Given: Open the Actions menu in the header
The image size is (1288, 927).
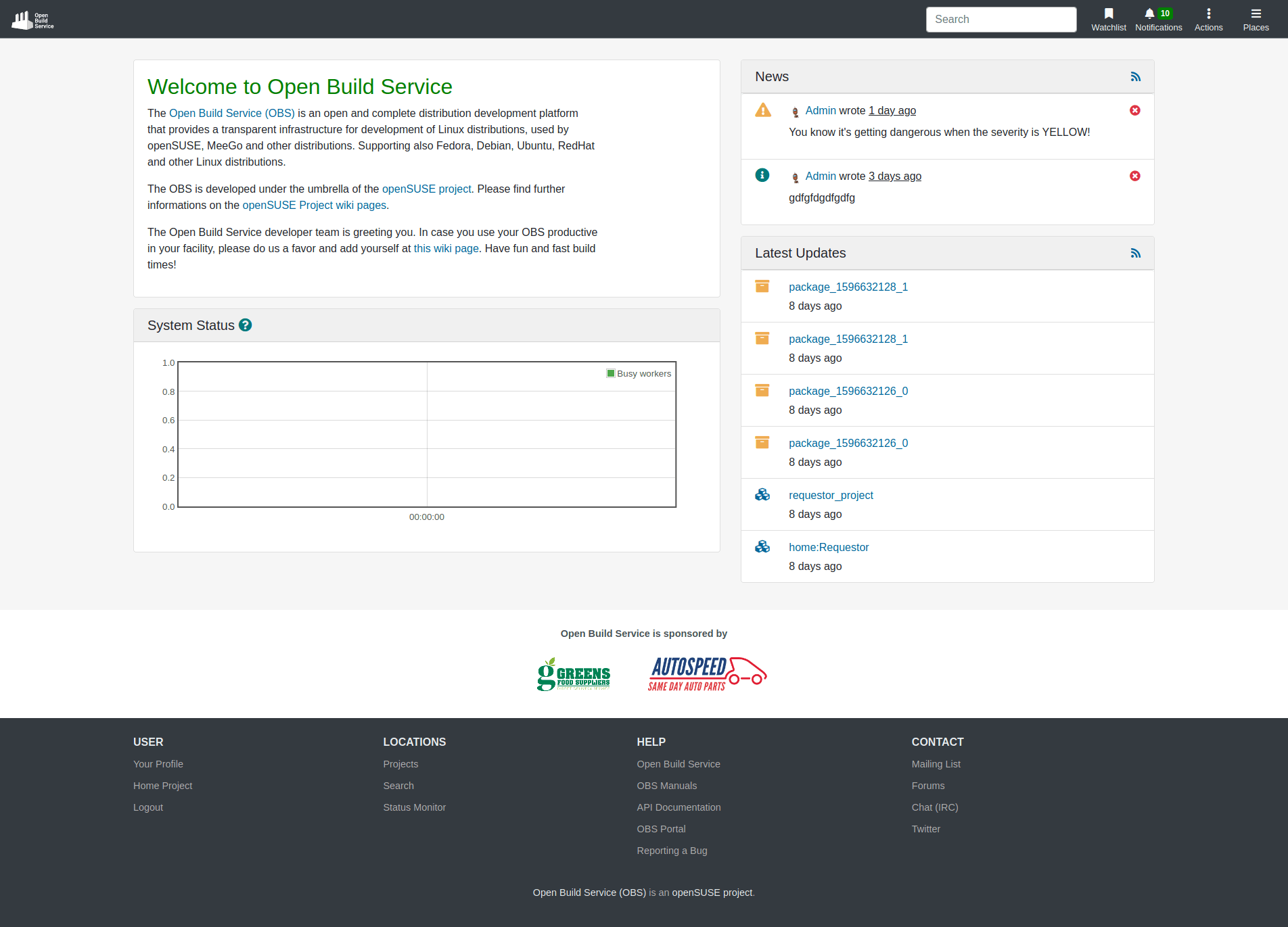Looking at the screenshot, I should [1208, 18].
